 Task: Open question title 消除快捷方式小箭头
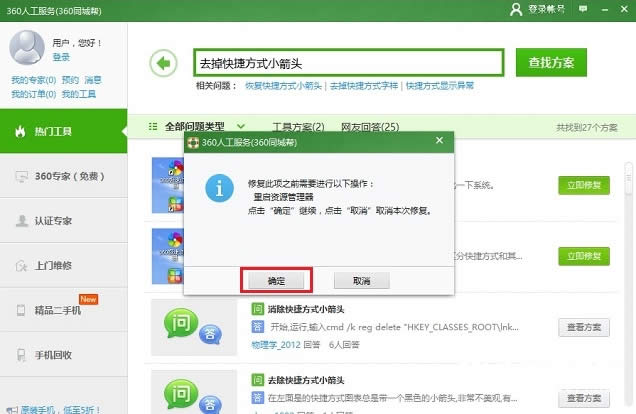tap(306, 309)
